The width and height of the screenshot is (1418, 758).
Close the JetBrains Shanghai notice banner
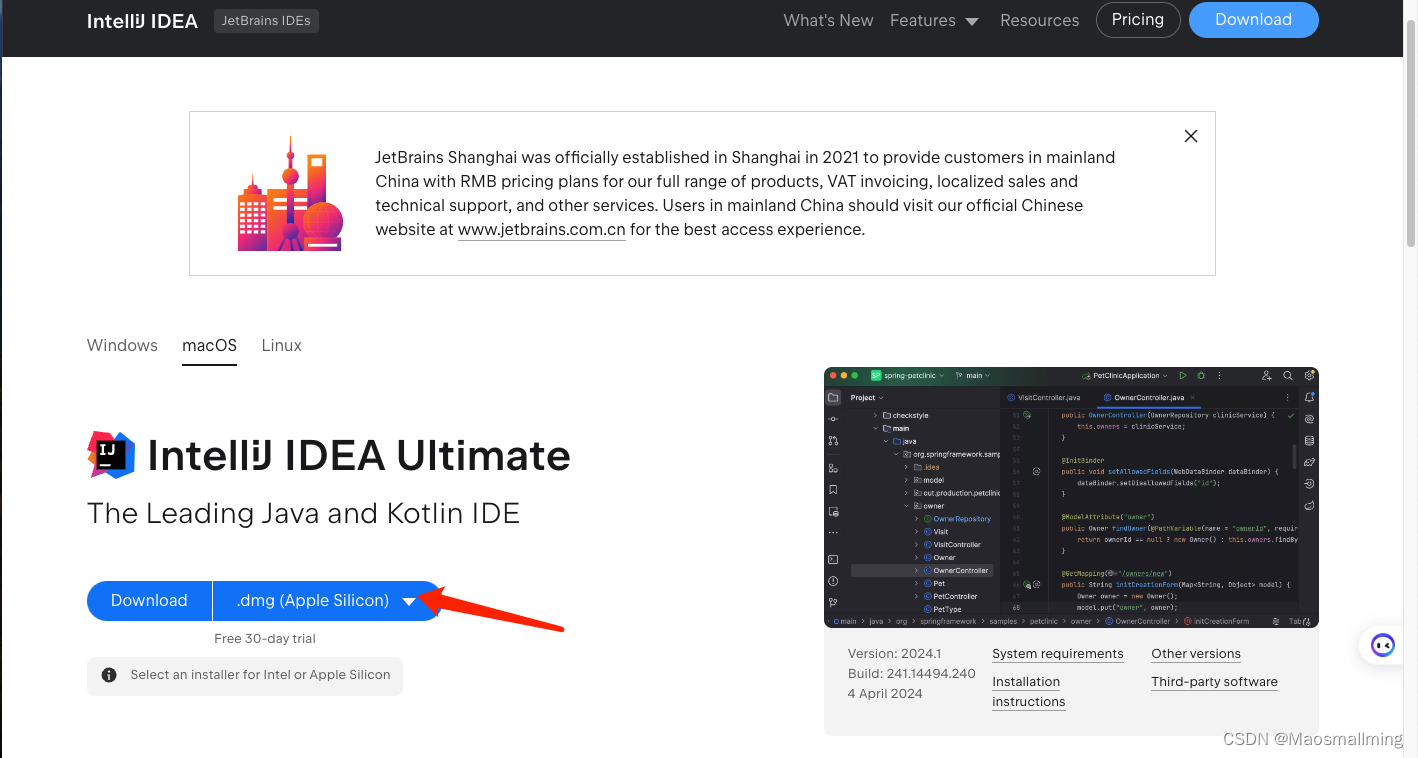pyautogui.click(x=1190, y=136)
